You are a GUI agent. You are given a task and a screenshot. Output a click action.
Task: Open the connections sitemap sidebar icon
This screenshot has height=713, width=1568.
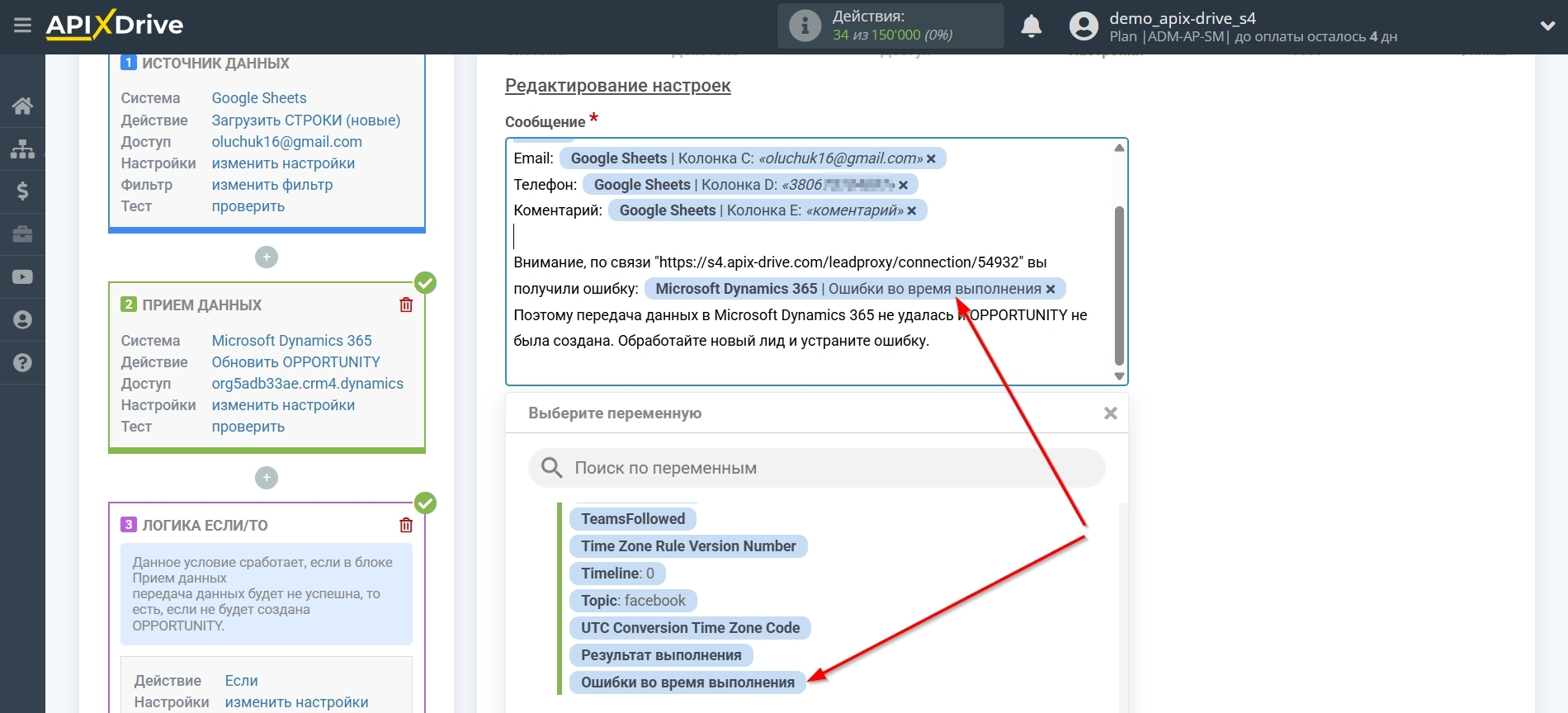point(22,149)
